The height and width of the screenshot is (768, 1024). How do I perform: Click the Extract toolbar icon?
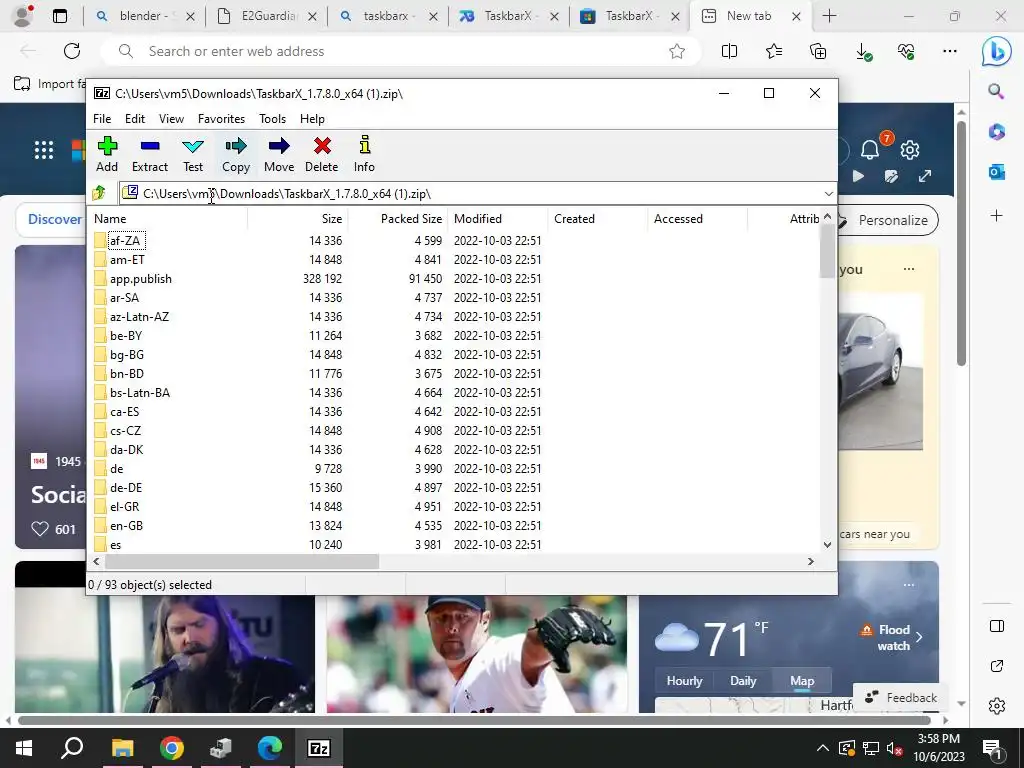pos(150,154)
